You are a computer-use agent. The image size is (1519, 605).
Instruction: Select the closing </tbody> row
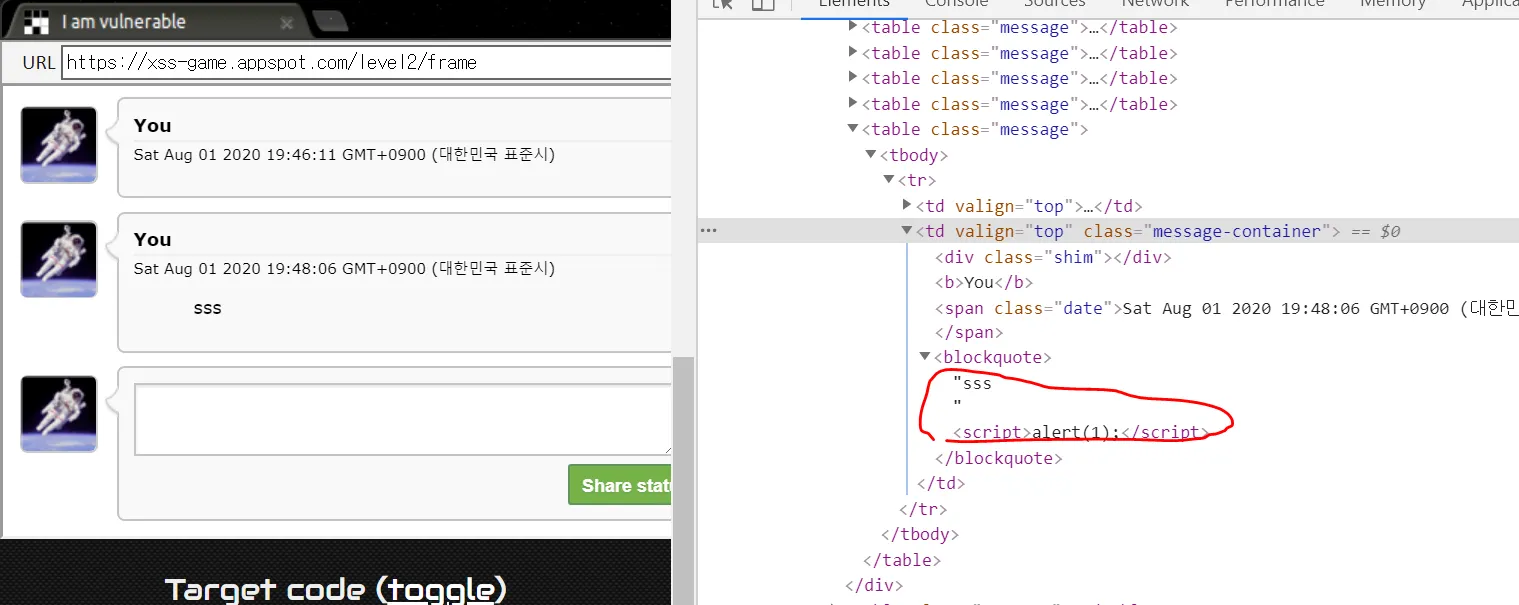[920, 534]
